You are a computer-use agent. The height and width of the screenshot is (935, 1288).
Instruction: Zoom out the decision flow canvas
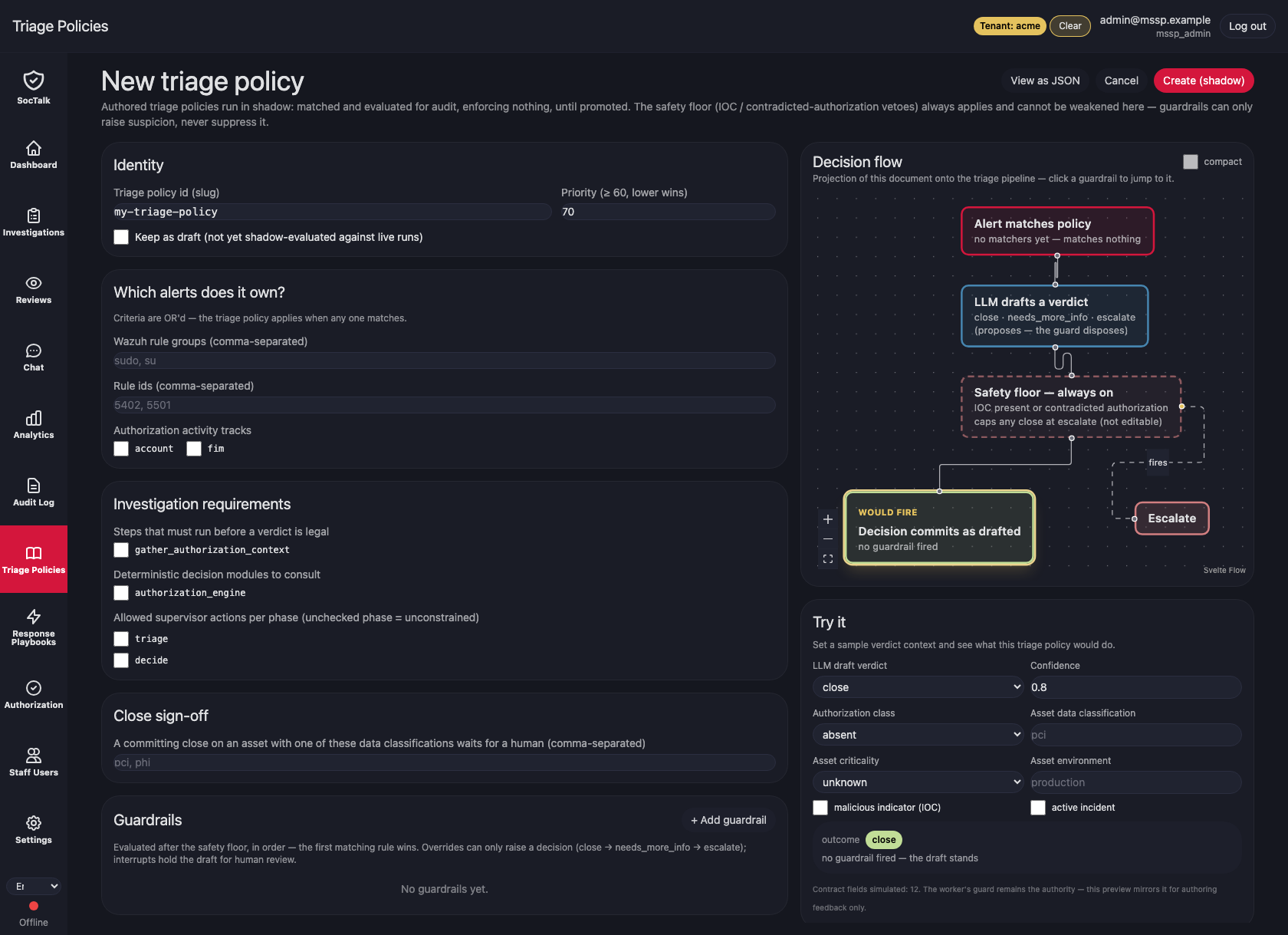[828, 539]
